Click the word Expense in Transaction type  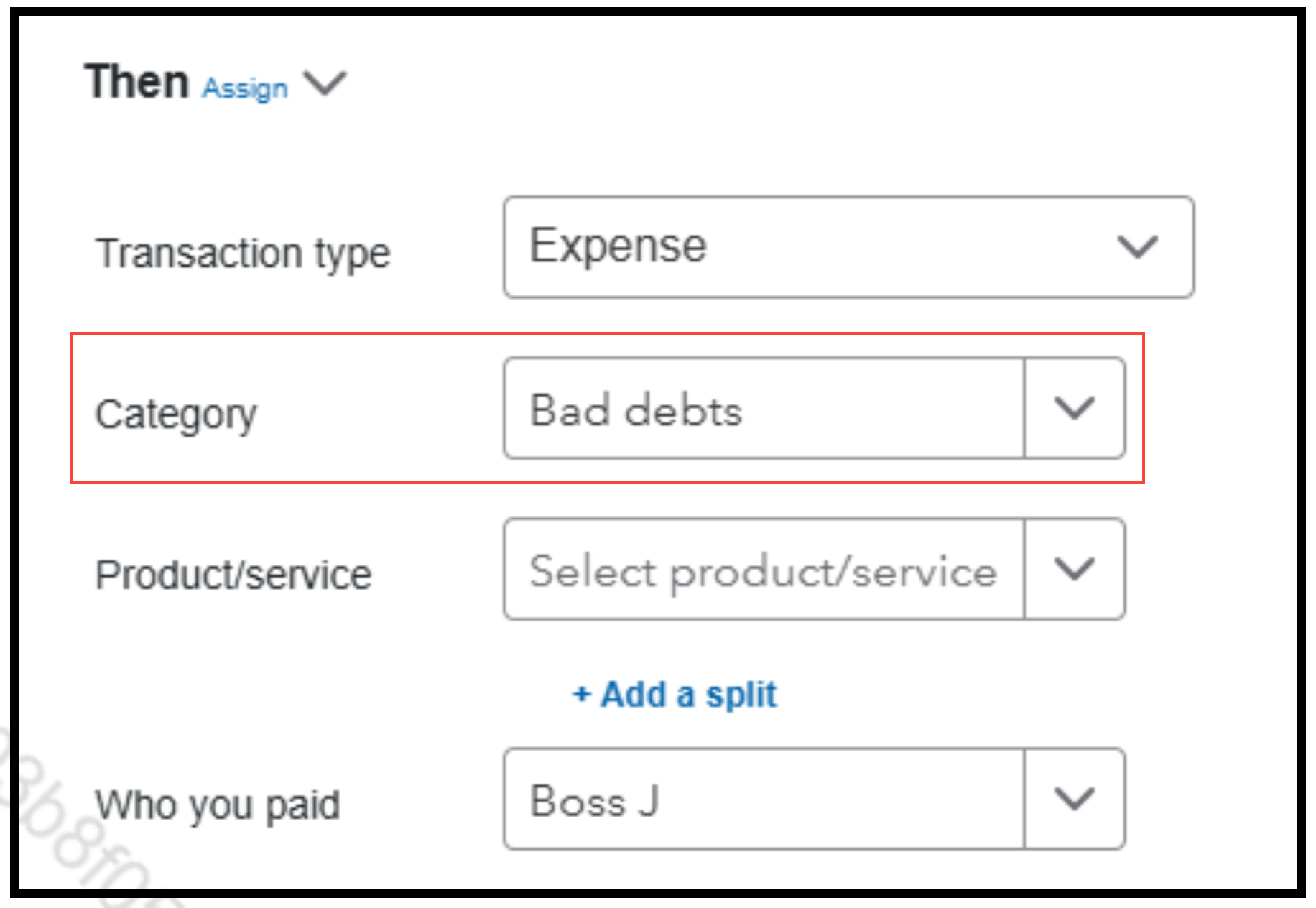click(618, 246)
